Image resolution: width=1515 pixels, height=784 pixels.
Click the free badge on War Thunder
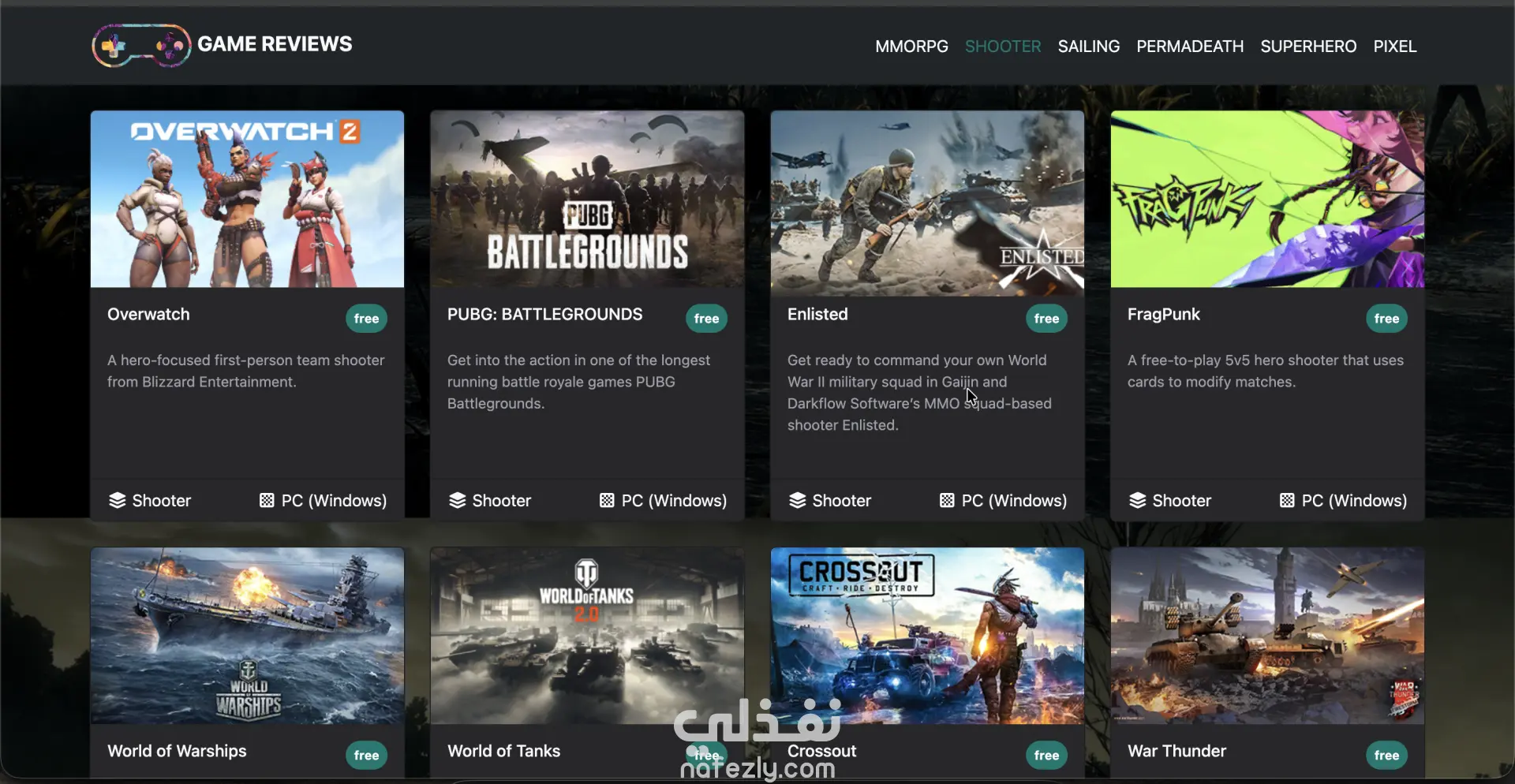[1386, 756]
